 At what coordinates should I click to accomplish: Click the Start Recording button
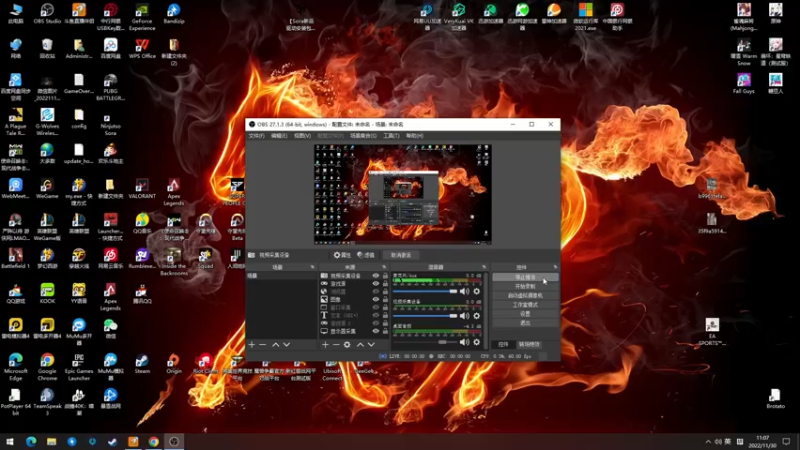[525, 286]
